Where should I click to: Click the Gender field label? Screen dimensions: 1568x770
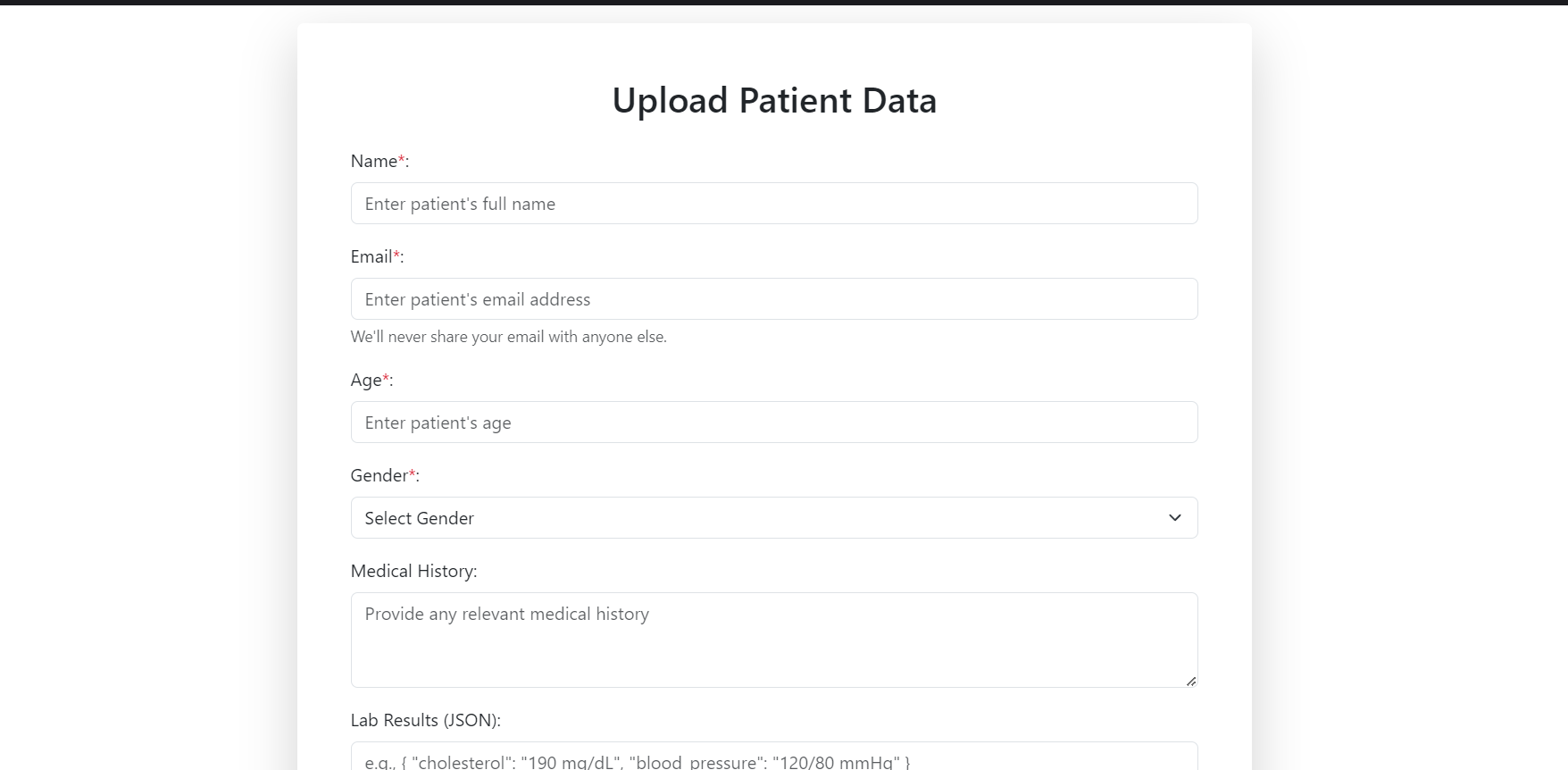(385, 475)
